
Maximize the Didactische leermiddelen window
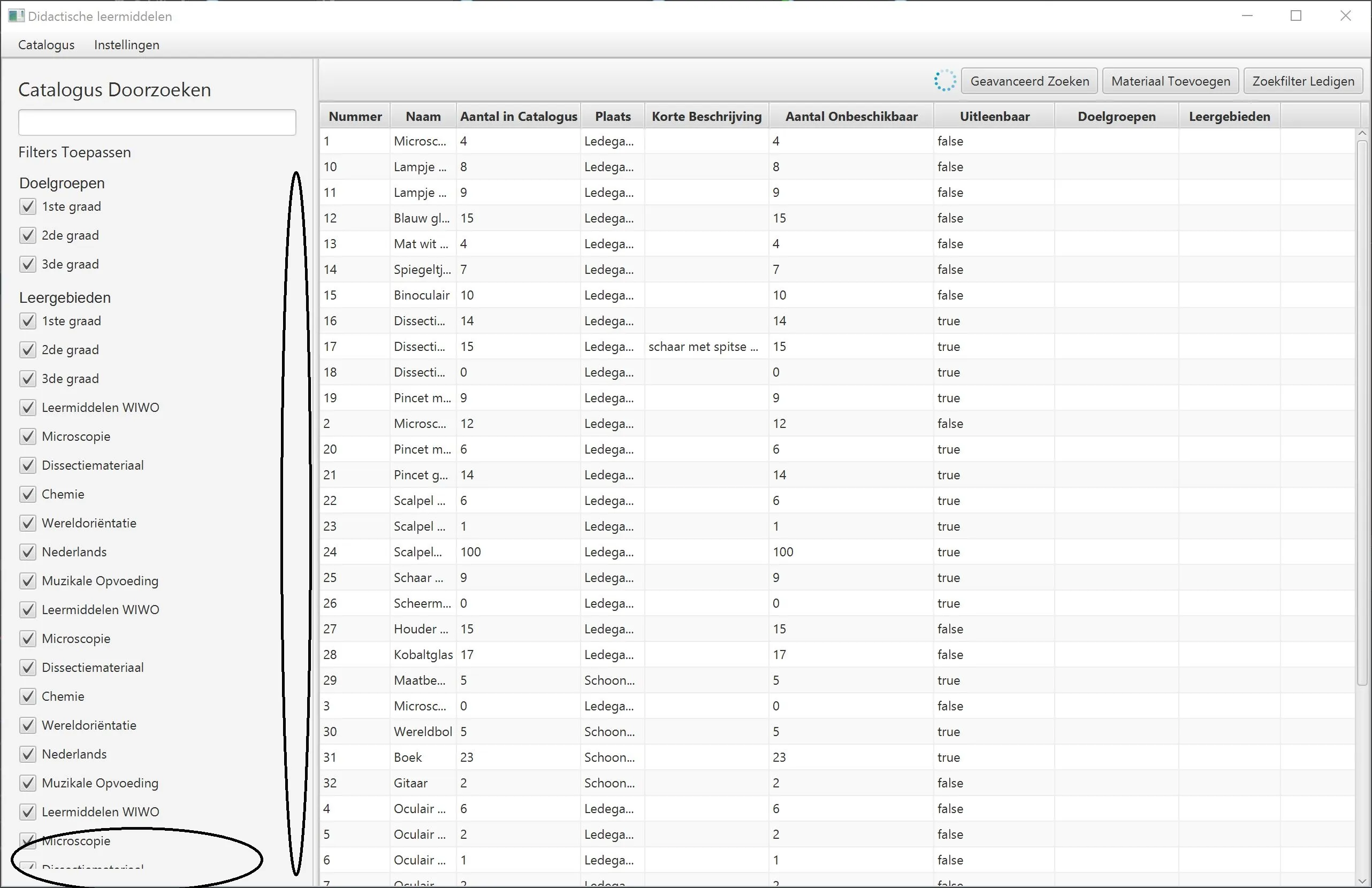(x=1295, y=16)
